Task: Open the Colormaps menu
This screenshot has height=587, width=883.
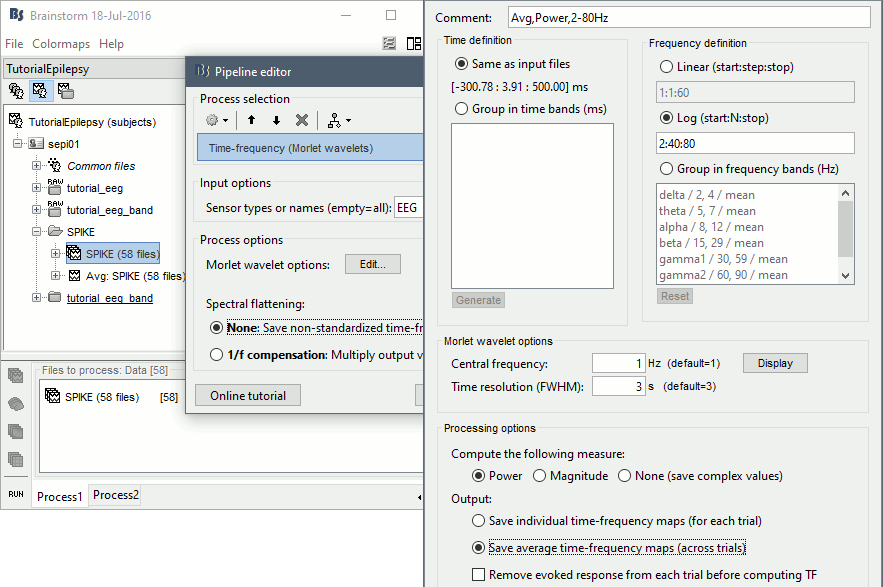Action: pyautogui.click(x=60, y=44)
